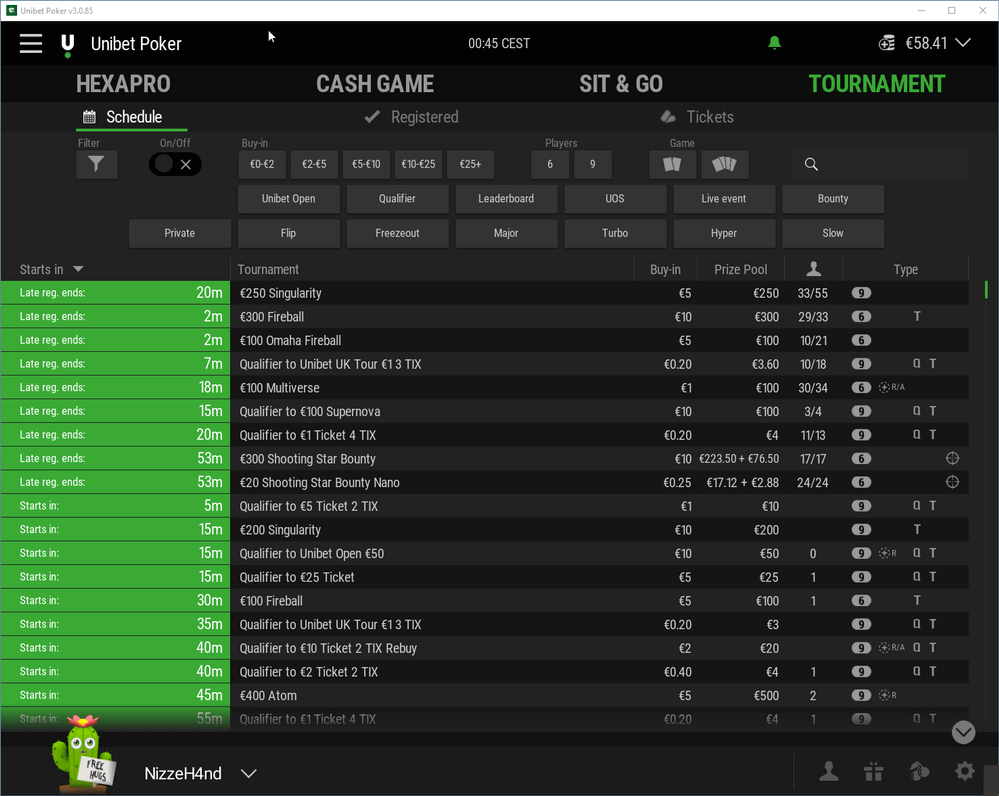Click the notification bell icon
This screenshot has width=999, height=796.
pyautogui.click(x=773, y=43)
